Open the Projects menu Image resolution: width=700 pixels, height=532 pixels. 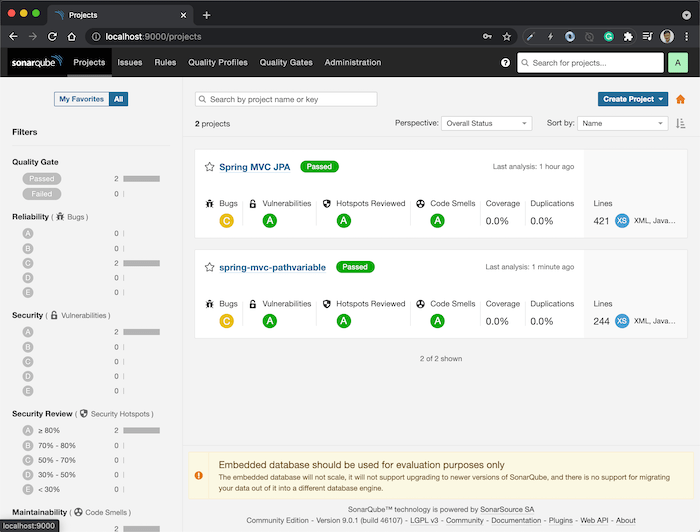(x=89, y=62)
